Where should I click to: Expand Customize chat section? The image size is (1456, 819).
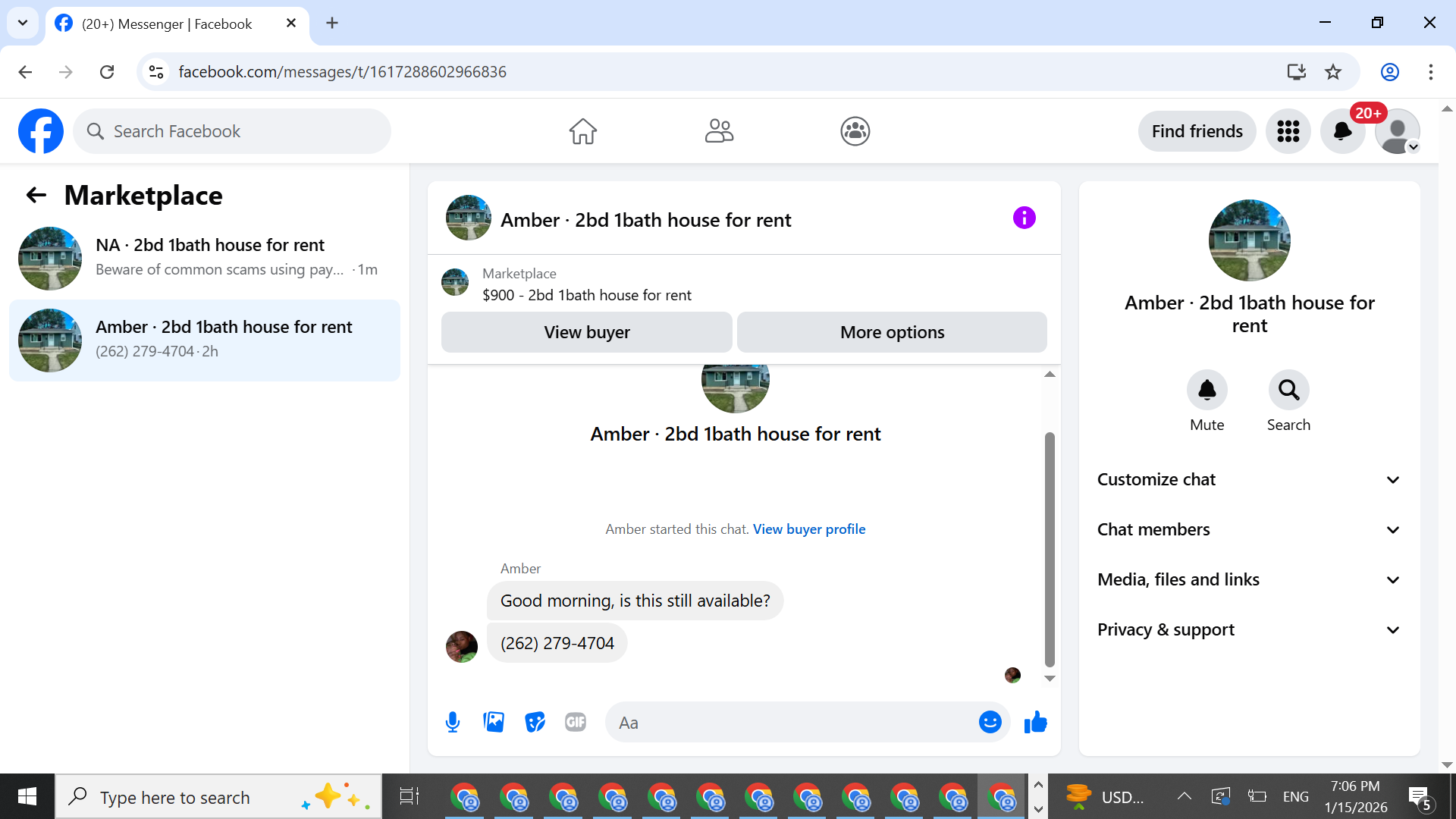(x=1249, y=479)
